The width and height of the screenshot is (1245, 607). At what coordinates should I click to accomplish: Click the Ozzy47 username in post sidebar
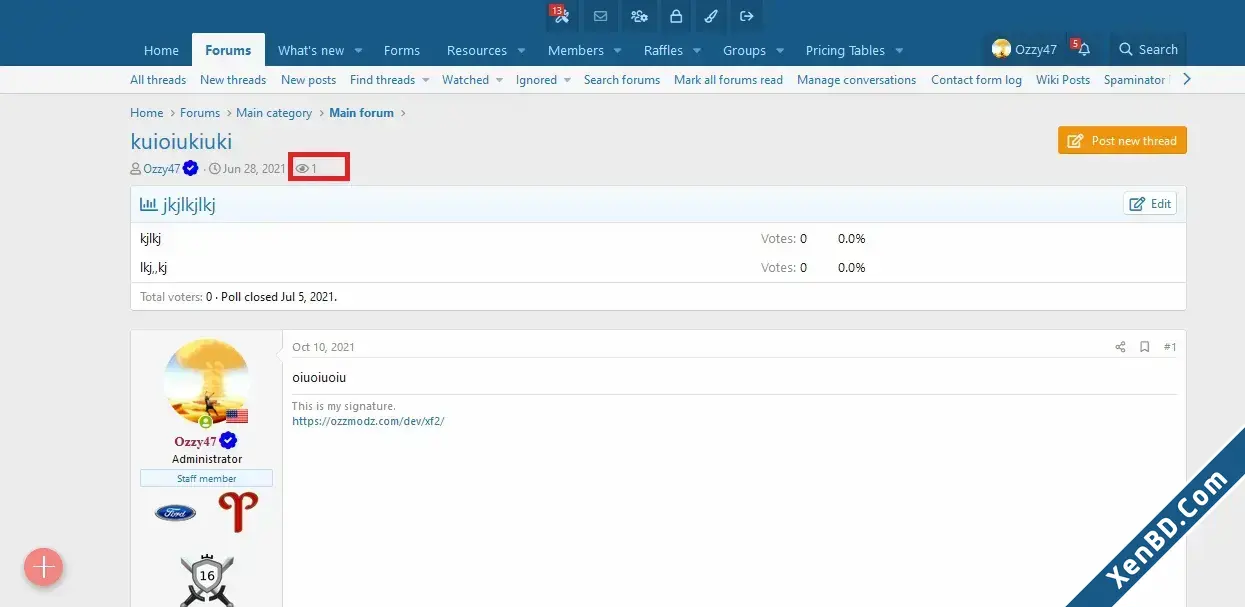coord(195,442)
